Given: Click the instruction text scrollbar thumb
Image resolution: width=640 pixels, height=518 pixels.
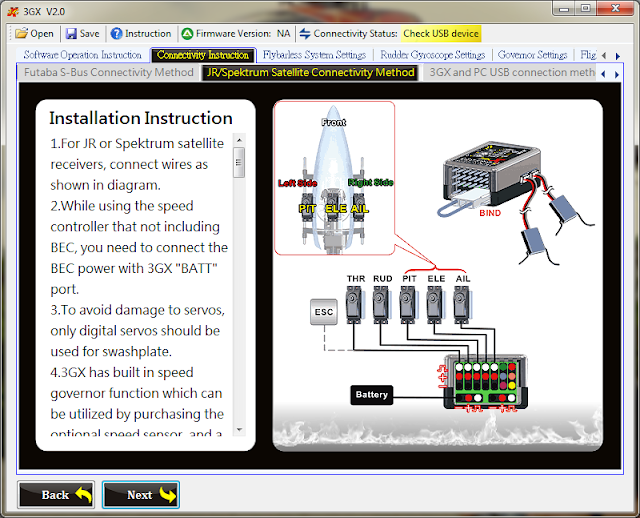Looking at the screenshot, I should click(x=239, y=162).
